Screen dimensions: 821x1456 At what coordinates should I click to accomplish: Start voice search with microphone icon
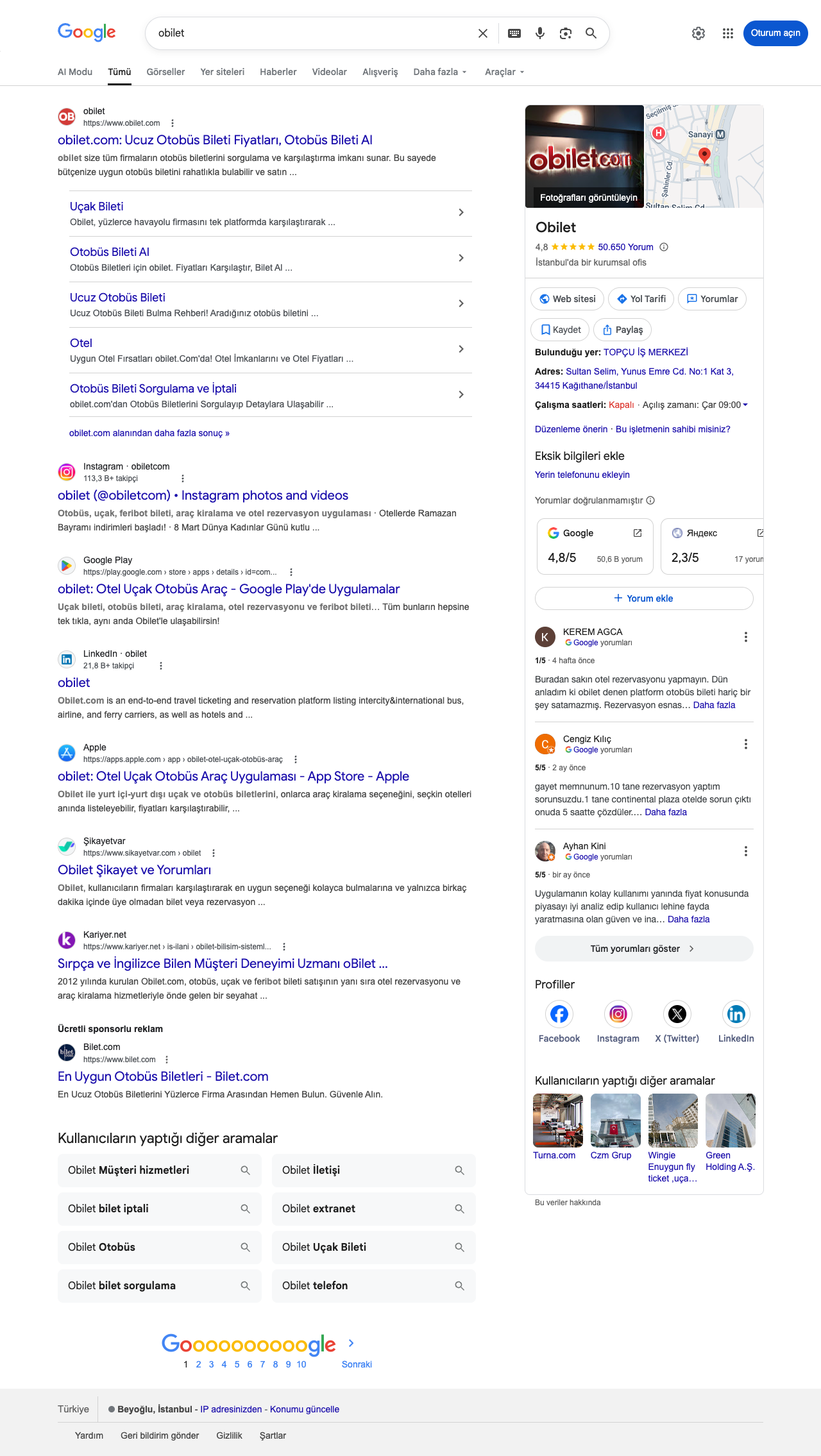pyautogui.click(x=540, y=33)
